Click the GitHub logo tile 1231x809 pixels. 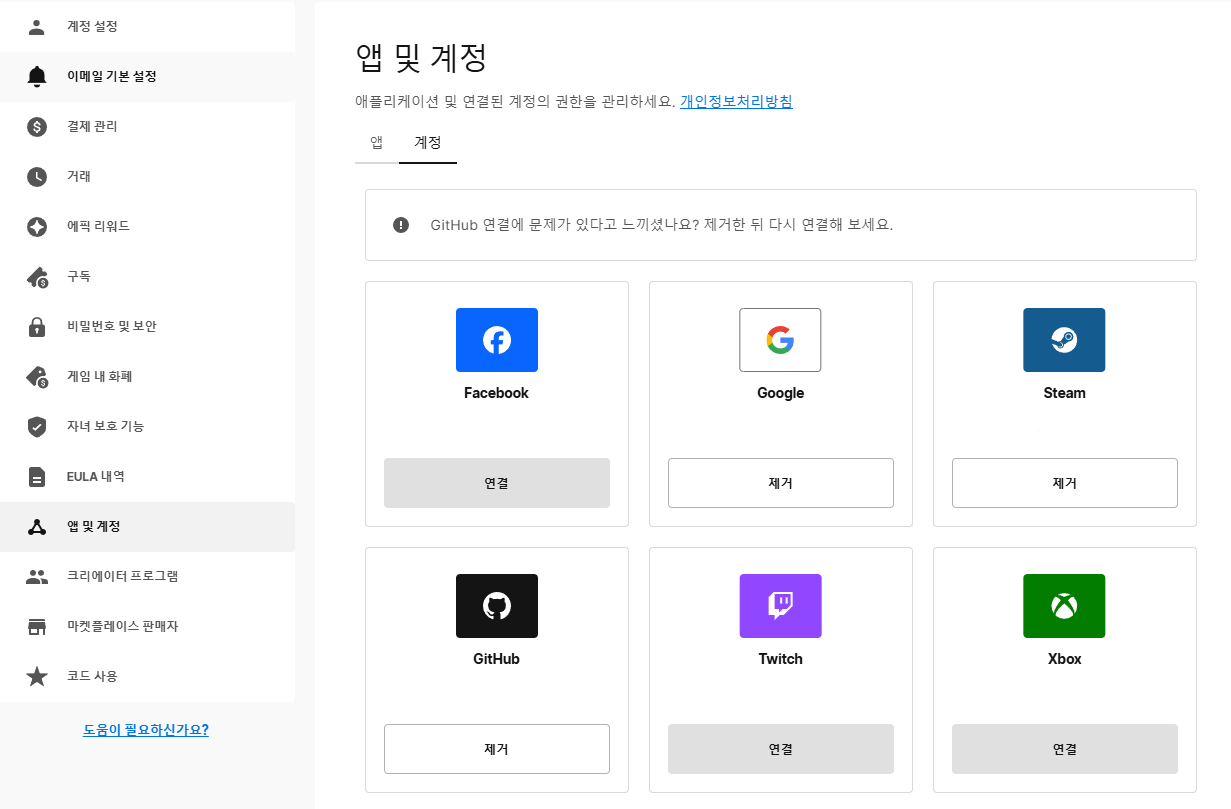point(497,606)
